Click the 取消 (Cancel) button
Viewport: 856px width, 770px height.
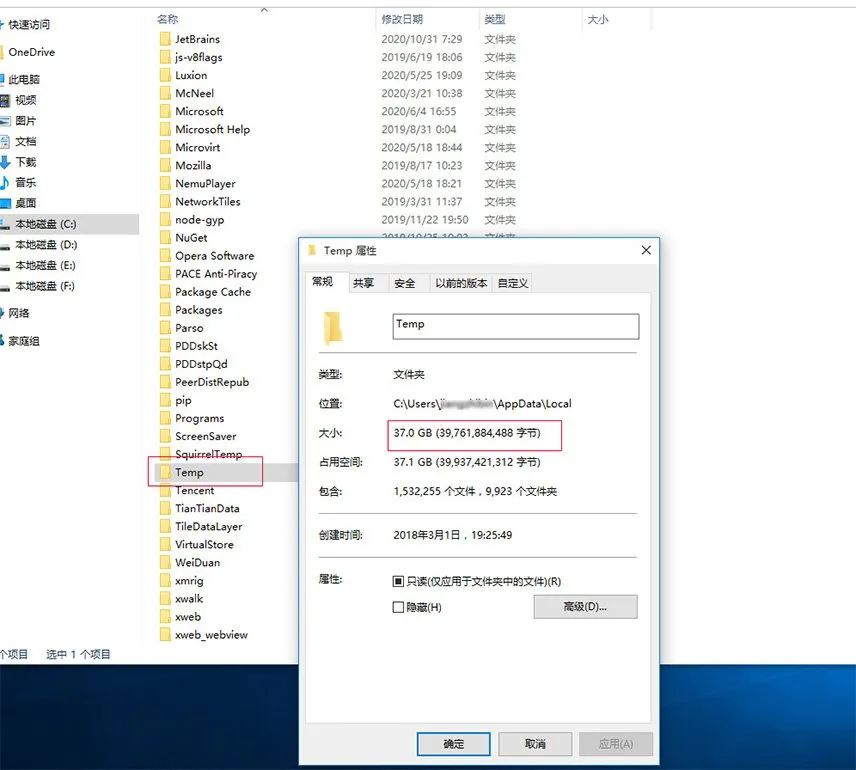(535, 744)
